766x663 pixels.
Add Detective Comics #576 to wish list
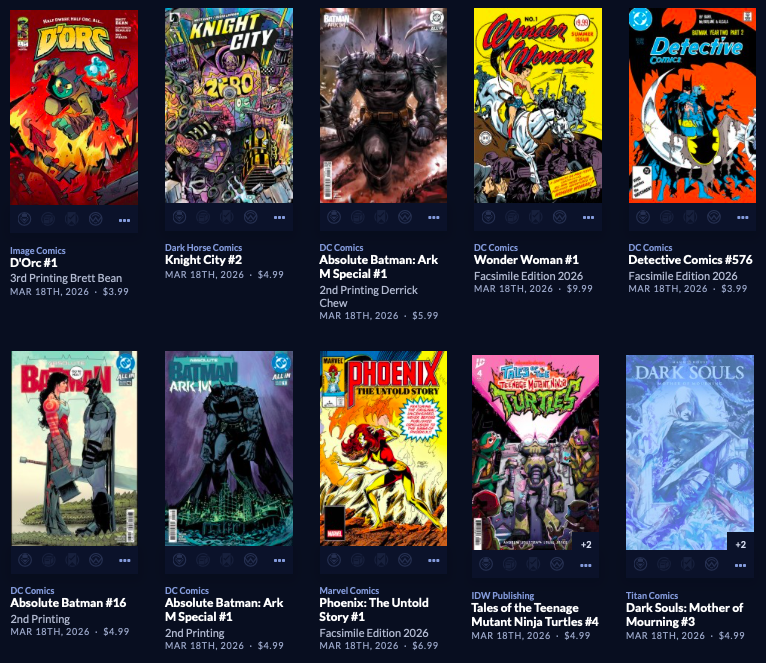pos(714,216)
